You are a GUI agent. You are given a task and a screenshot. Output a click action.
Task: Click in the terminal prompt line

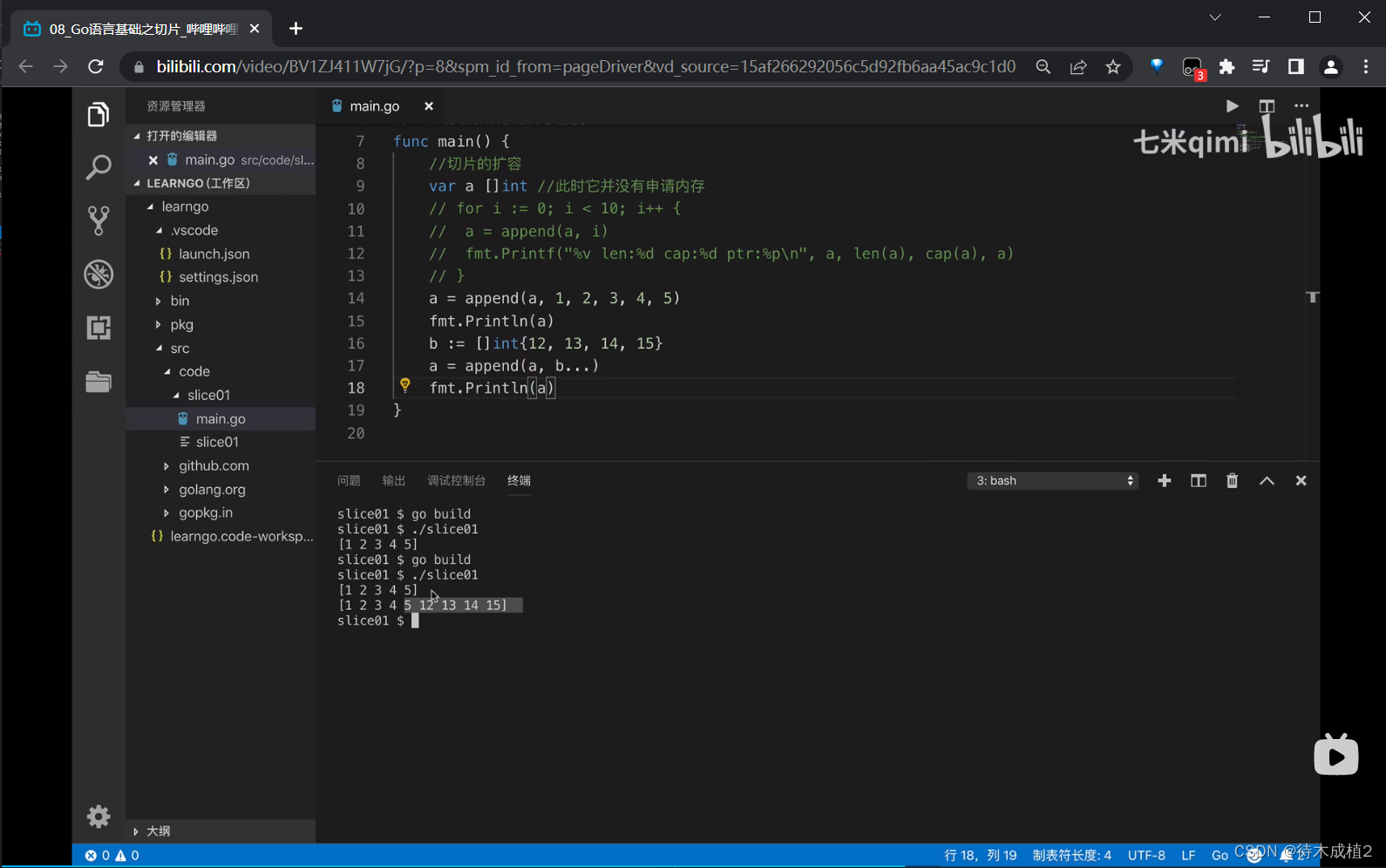pyautogui.click(x=379, y=621)
